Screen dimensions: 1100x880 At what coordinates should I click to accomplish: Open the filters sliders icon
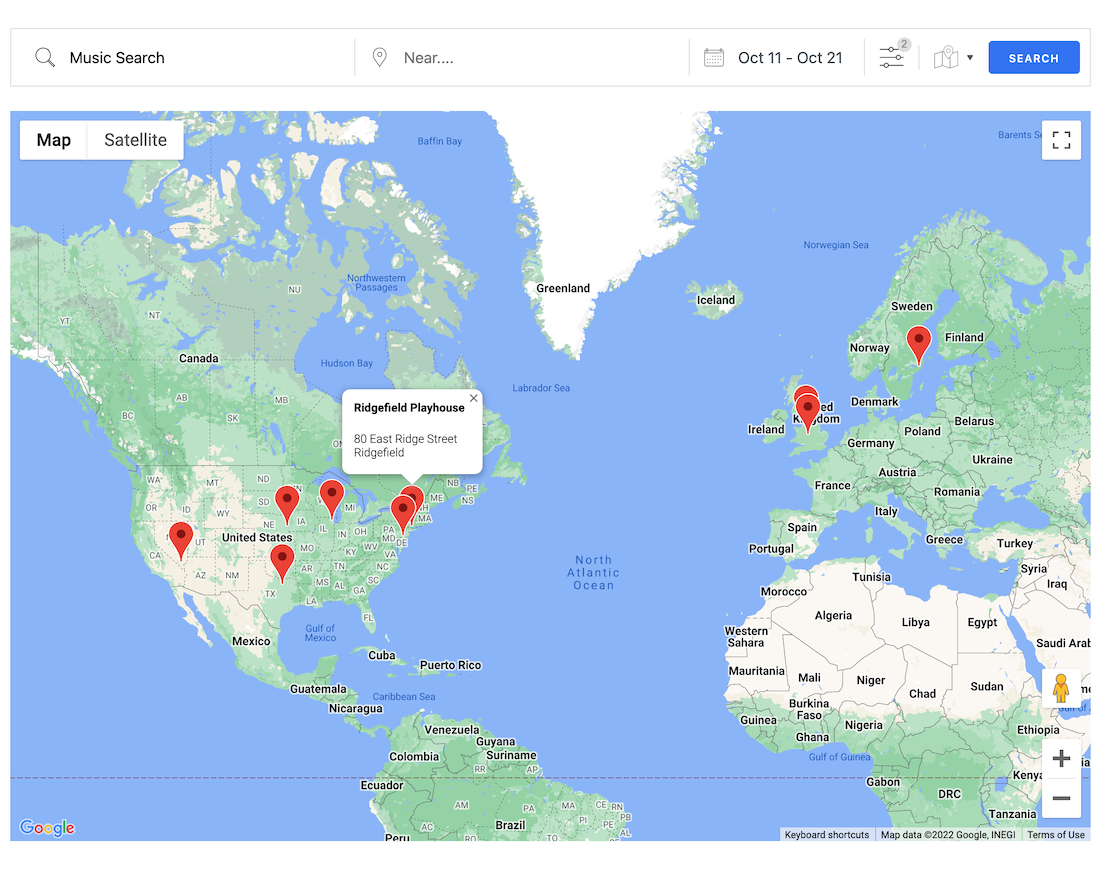[891, 58]
